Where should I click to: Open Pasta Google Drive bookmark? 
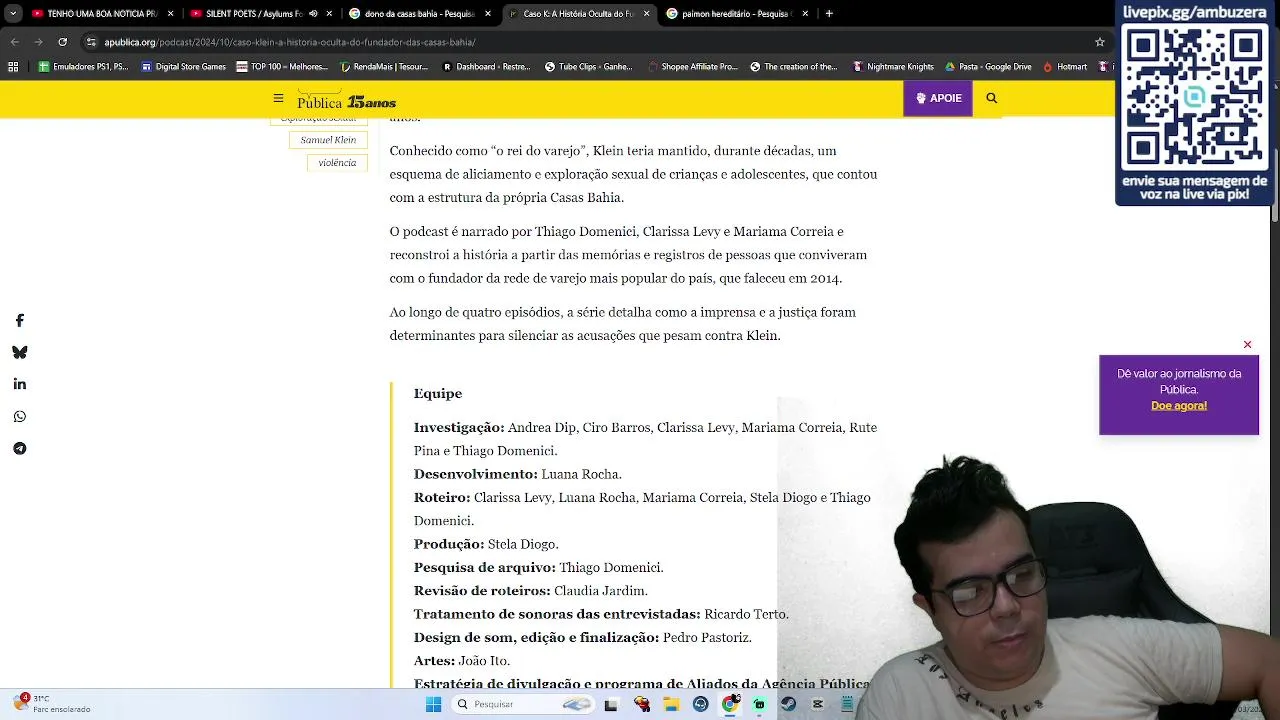[x=988, y=67]
